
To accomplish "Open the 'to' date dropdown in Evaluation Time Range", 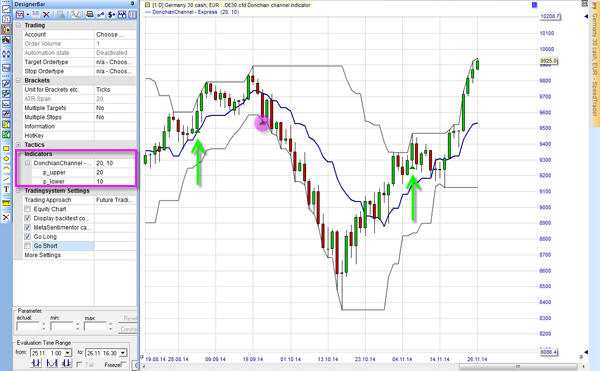I will (x=123, y=353).
